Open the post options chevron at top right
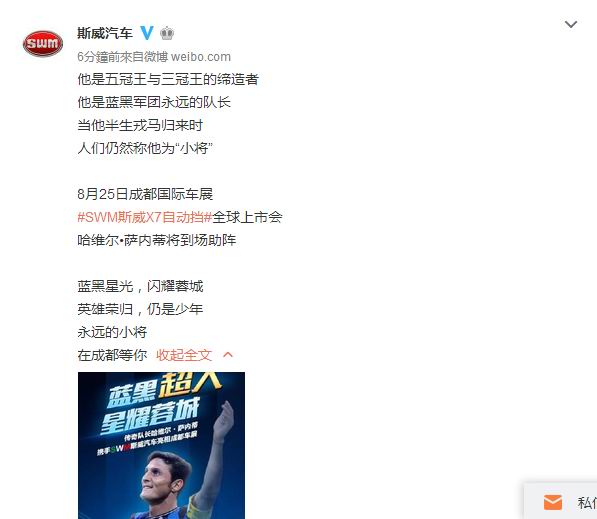597x519 pixels. coord(571,25)
